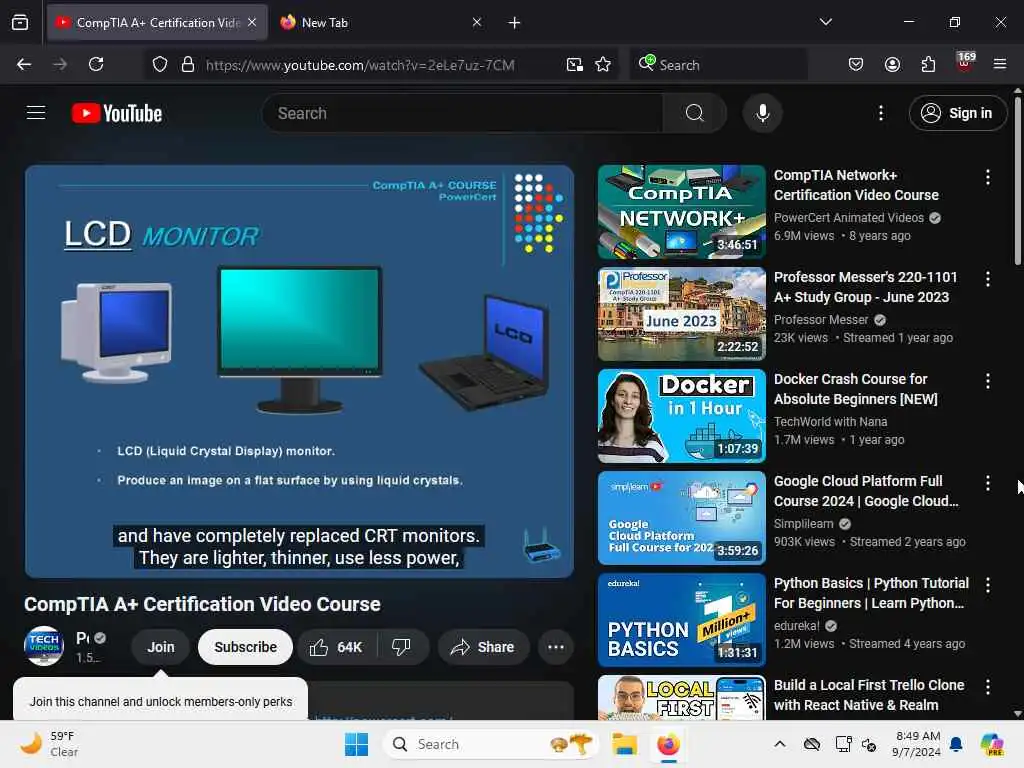Open Firefox View tab overview icon
Viewport: 1024px width, 768px height.
(x=20, y=22)
